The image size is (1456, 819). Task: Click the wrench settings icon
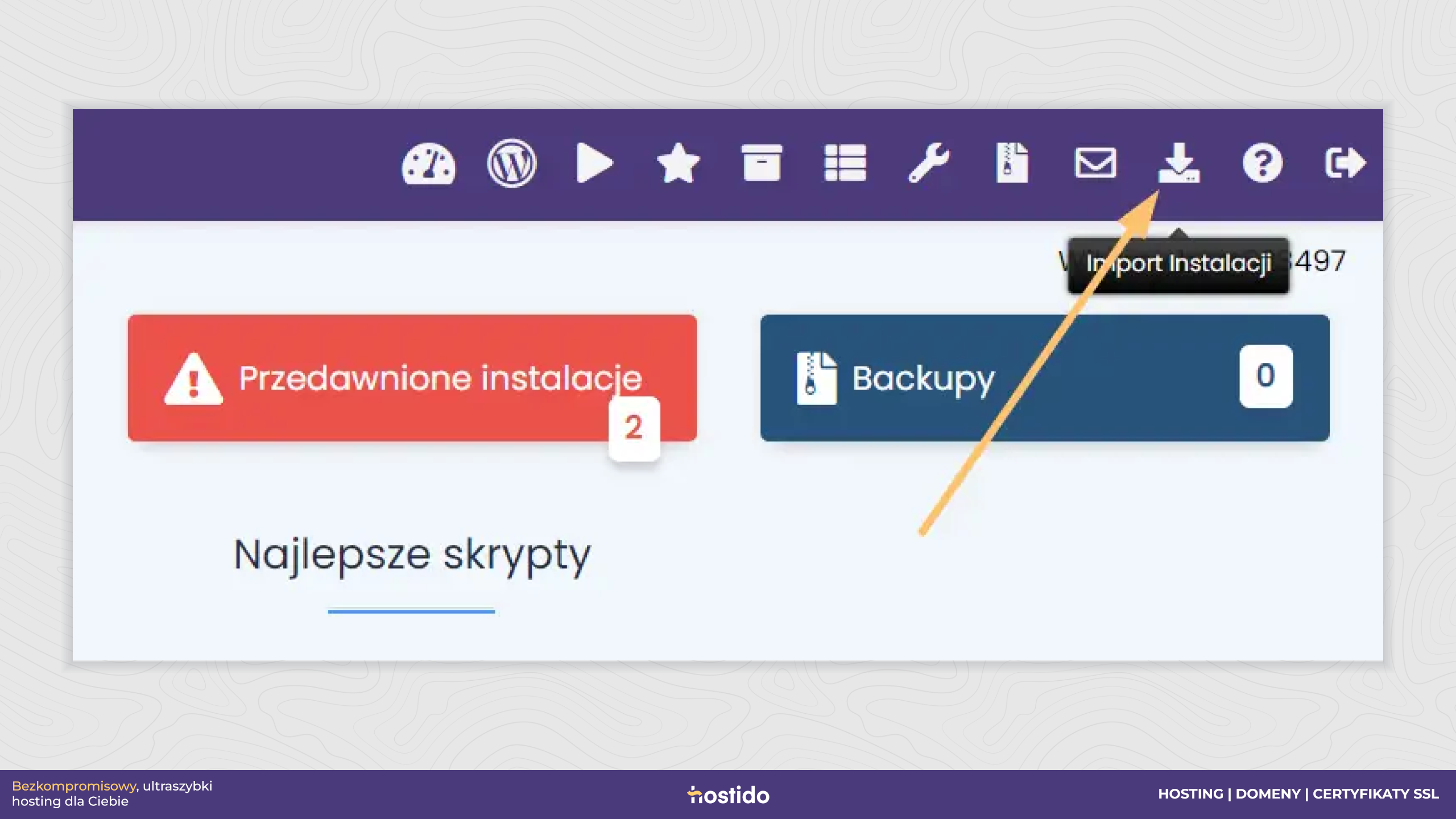coord(928,163)
